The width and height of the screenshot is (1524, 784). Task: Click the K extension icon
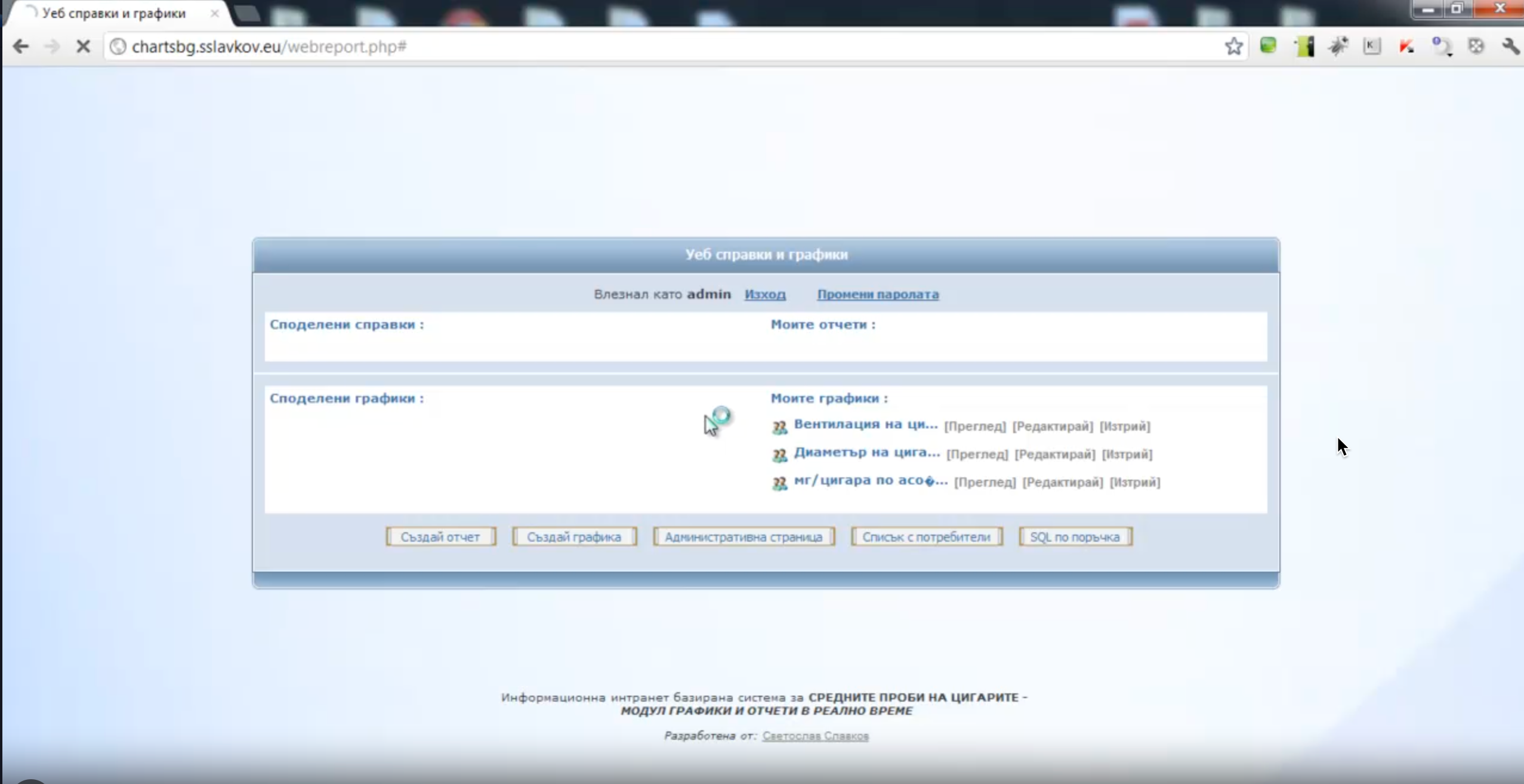1372,46
